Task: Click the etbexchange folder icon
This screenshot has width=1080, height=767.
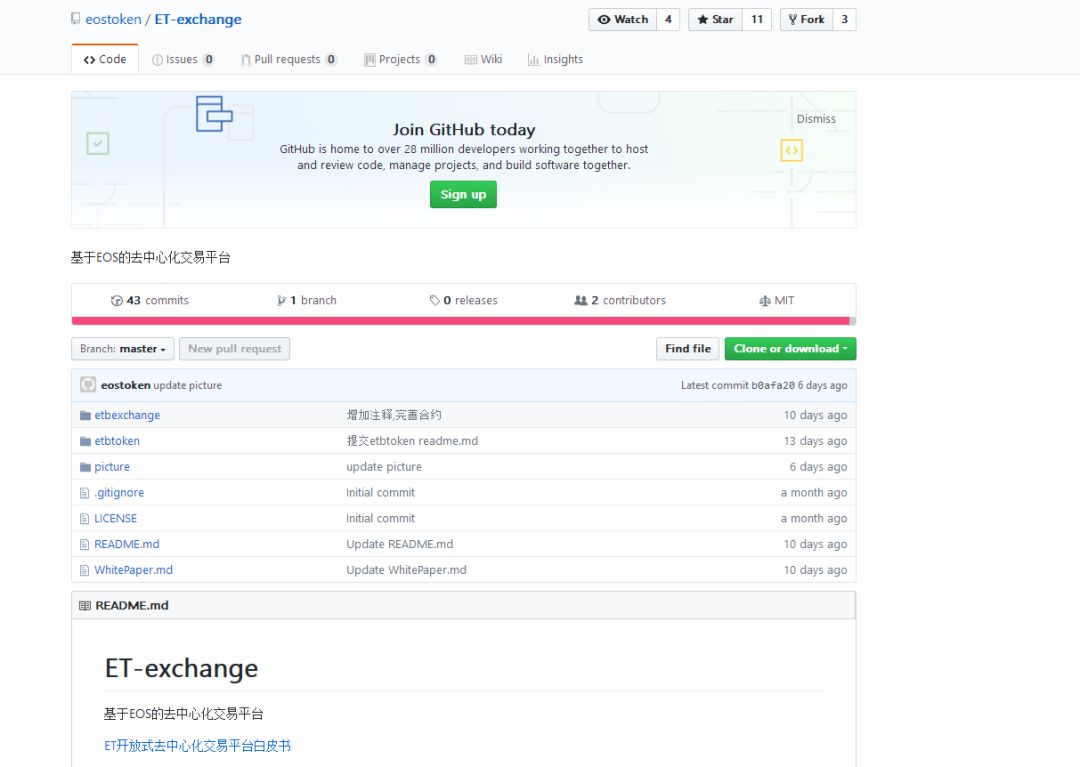Action: tap(85, 415)
